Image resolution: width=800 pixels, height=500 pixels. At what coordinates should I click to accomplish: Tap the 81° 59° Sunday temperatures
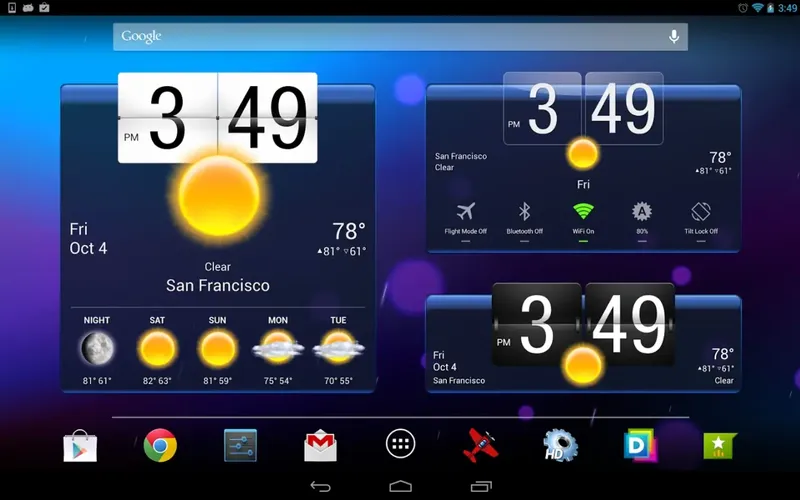pyautogui.click(x=217, y=381)
